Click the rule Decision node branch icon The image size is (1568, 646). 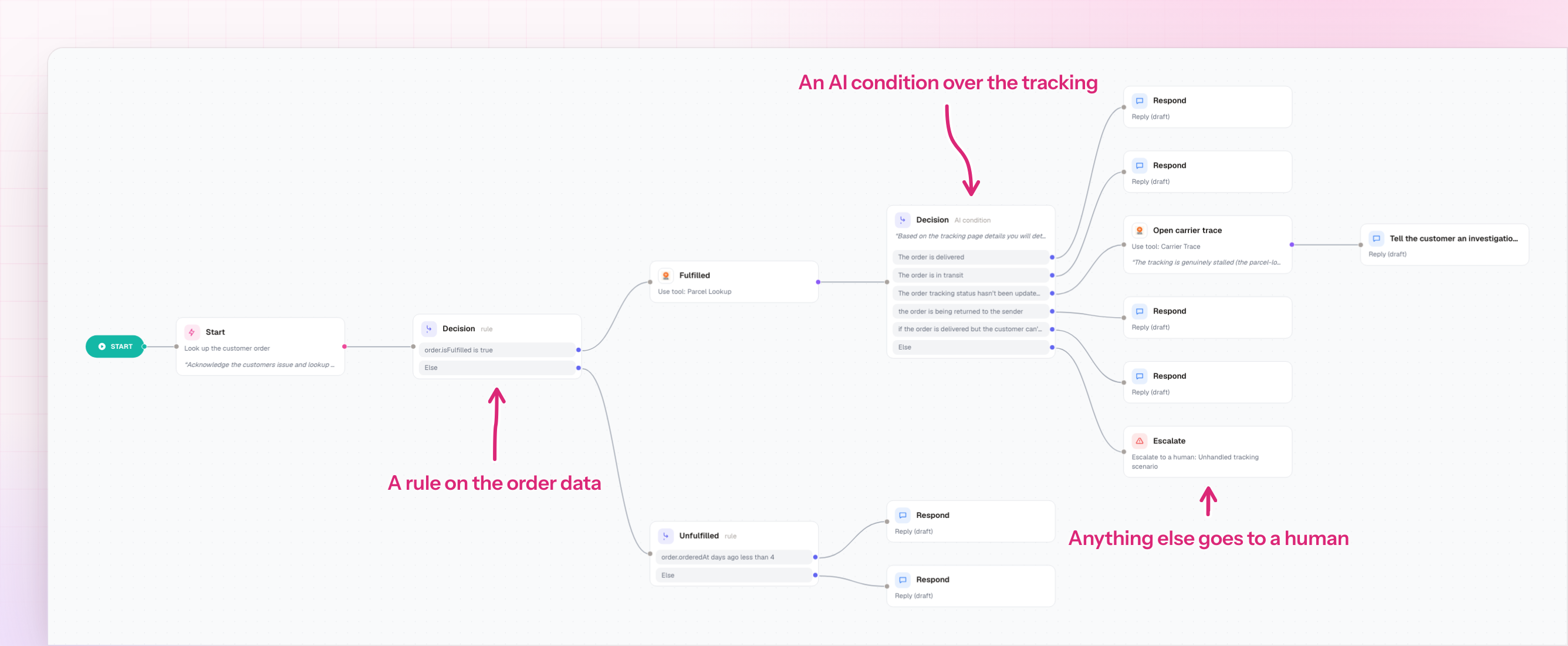click(428, 328)
